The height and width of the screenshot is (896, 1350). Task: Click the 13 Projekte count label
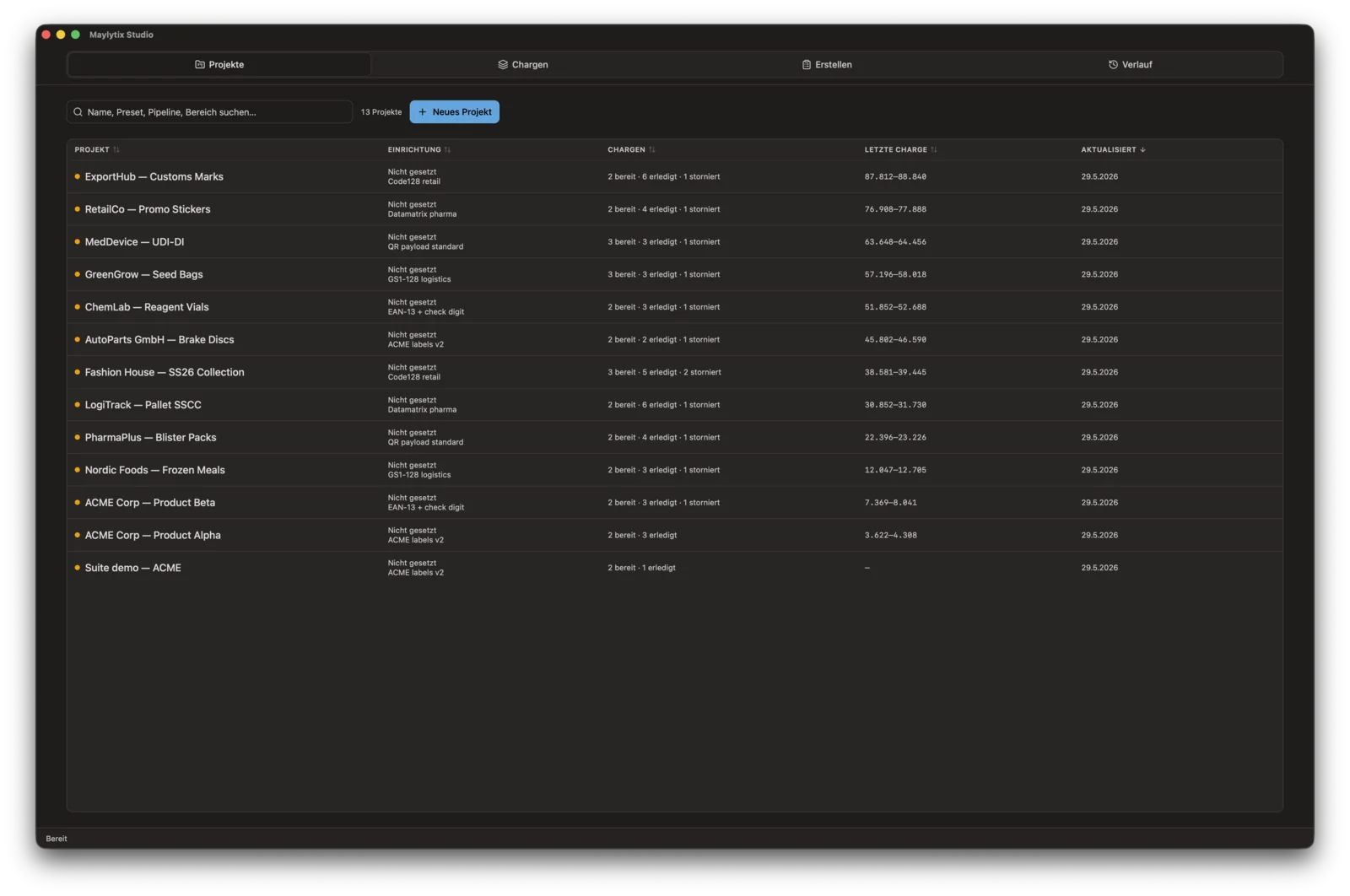point(381,112)
